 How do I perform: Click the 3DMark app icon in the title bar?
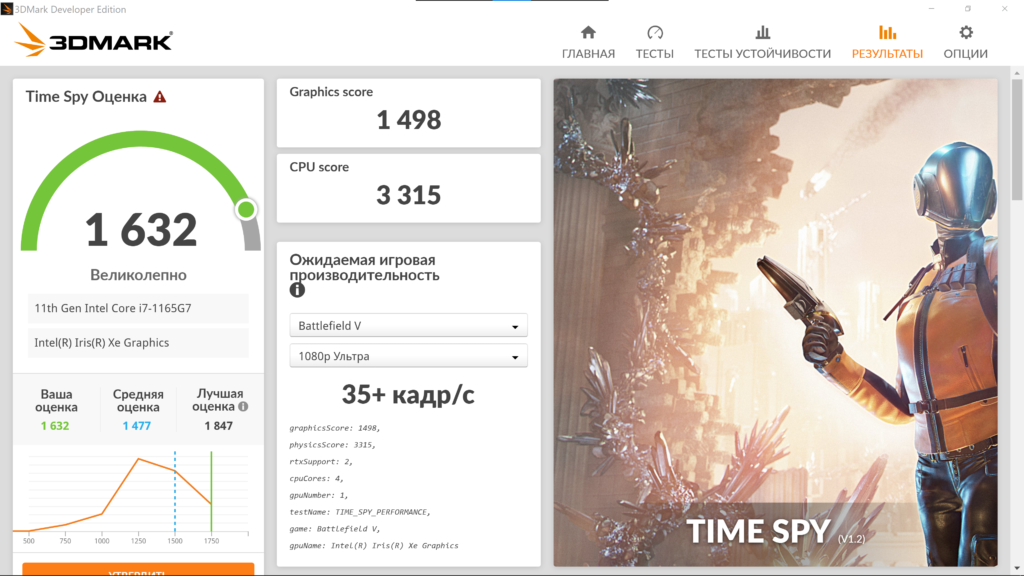tap(7, 9)
